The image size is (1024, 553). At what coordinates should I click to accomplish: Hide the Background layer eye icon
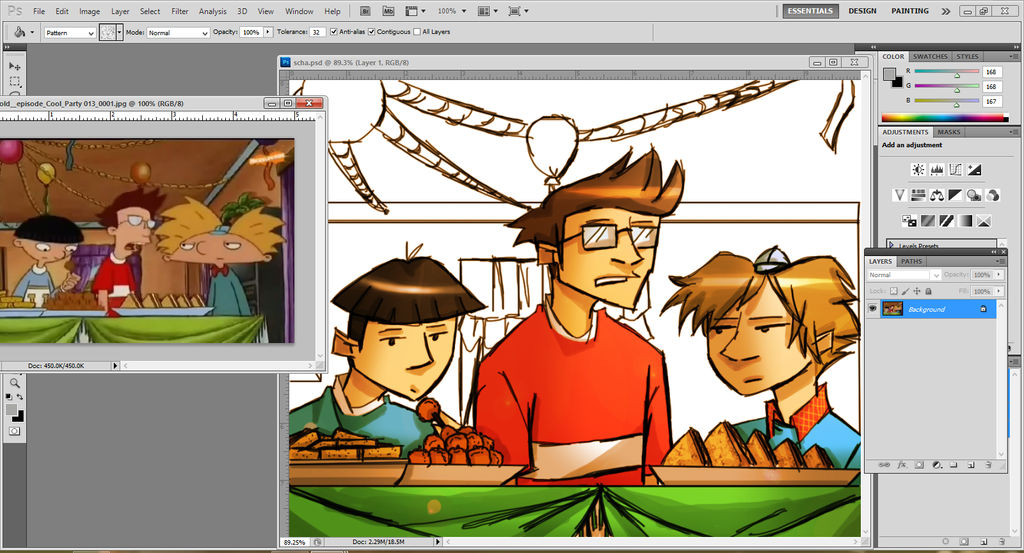click(x=872, y=309)
